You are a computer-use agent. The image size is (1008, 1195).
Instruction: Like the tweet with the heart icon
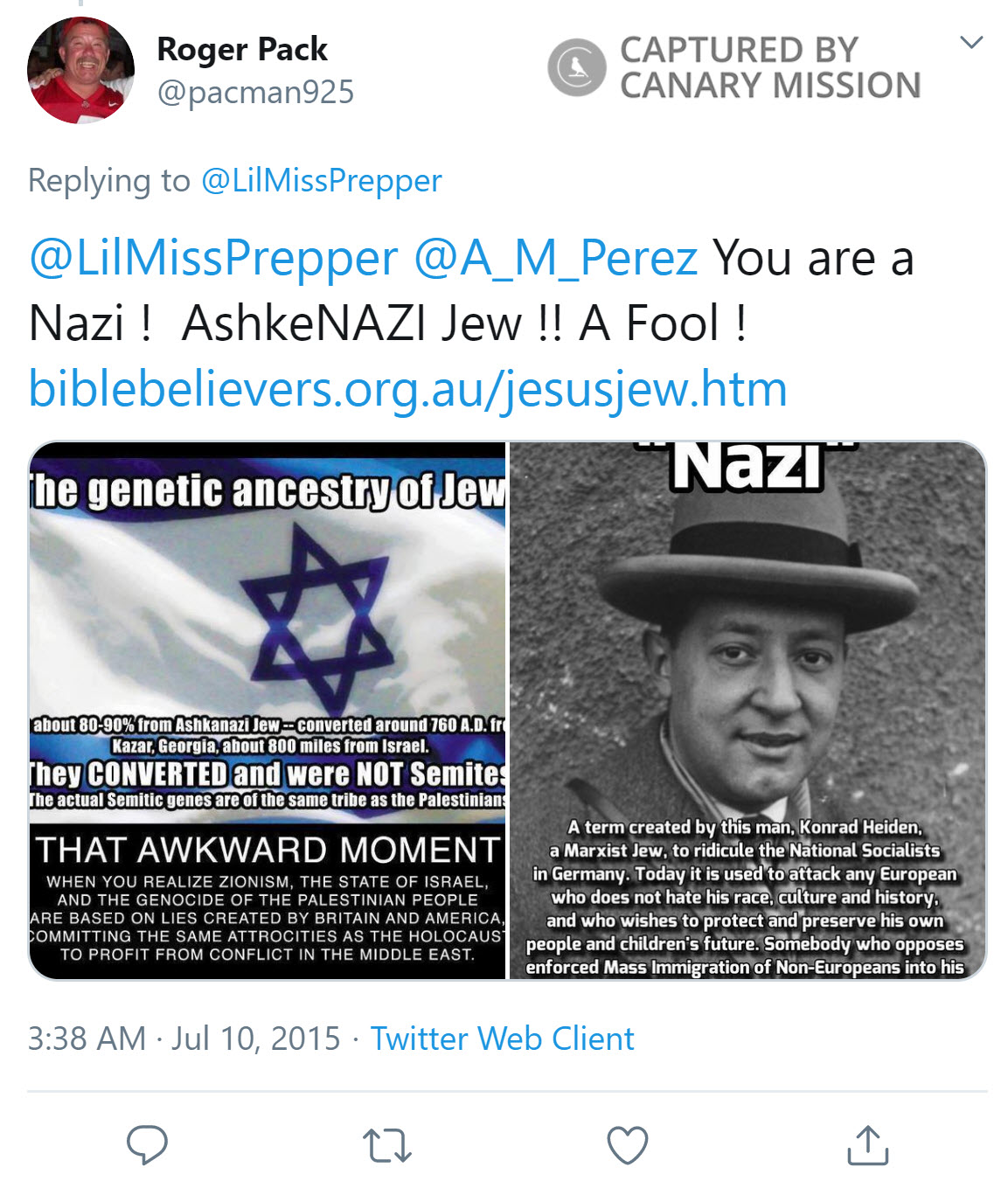pos(627,1145)
